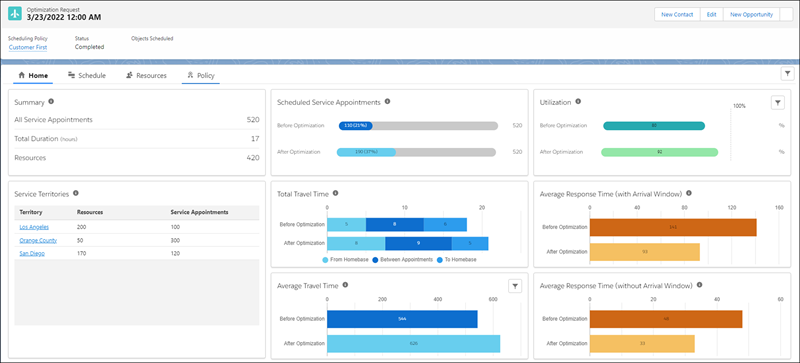Screen dimensions: 800x363
Task: Click the All Service Appointments value 520
Action: [x=253, y=120]
